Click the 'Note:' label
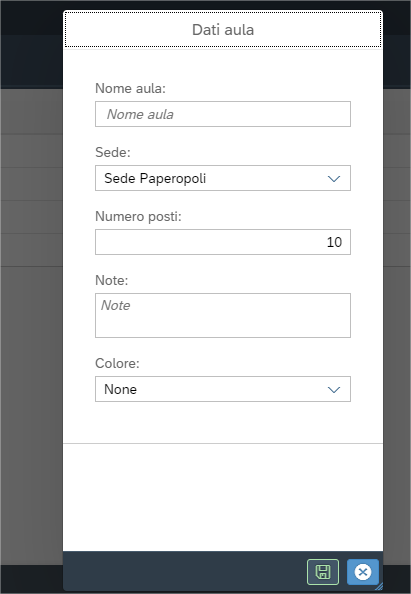 click(x=111, y=280)
